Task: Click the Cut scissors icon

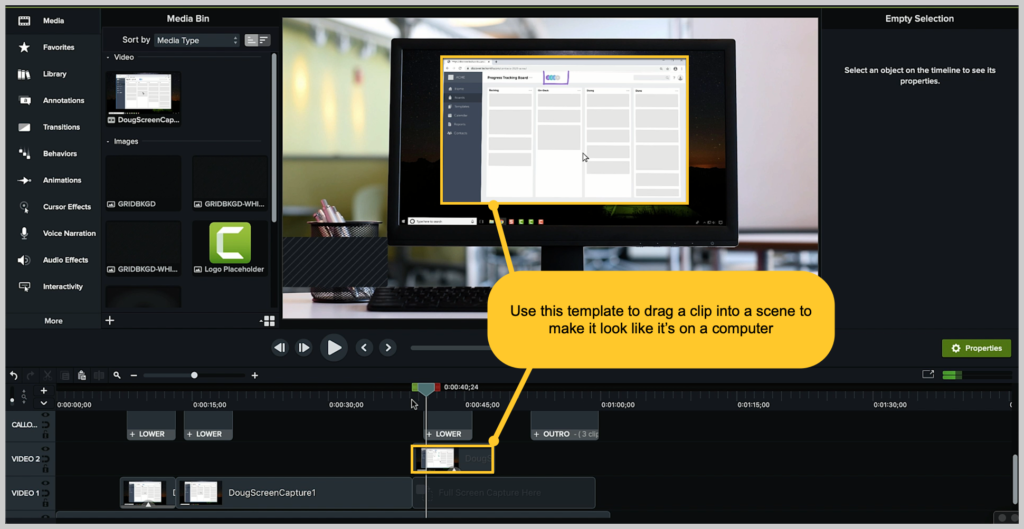Action: (47, 376)
